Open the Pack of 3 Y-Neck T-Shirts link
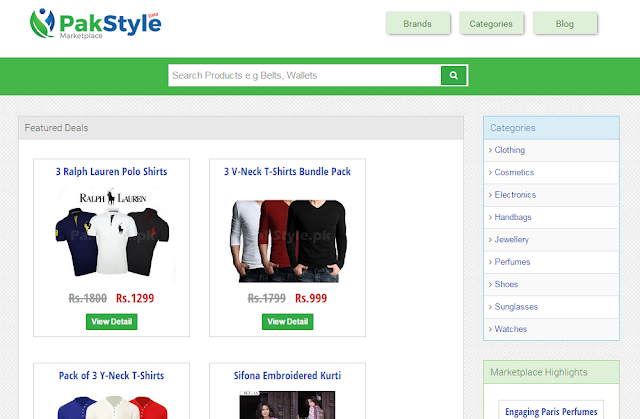The width and height of the screenshot is (640, 419). [111, 375]
